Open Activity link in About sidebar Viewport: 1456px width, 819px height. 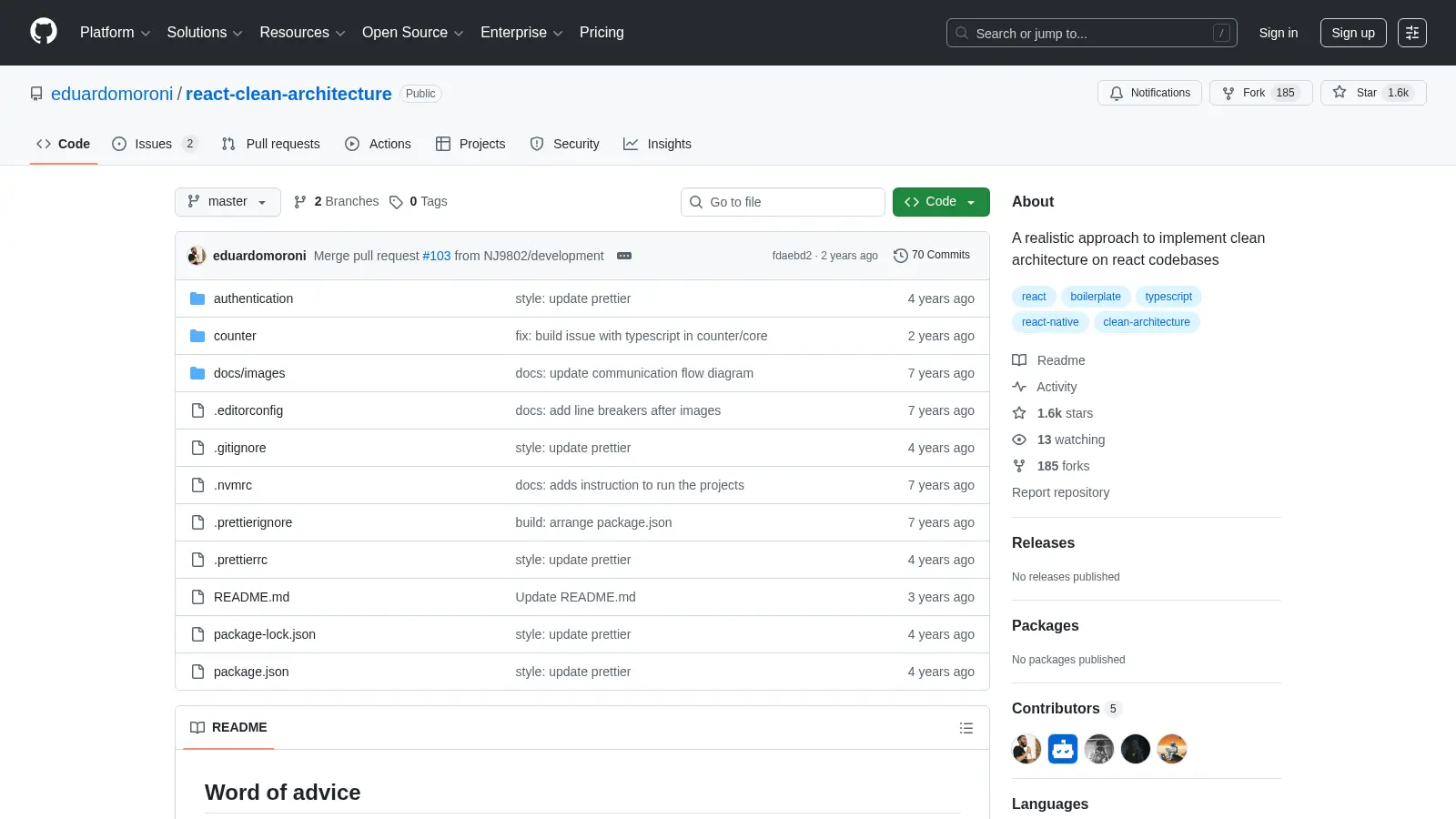pos(1045,387)
